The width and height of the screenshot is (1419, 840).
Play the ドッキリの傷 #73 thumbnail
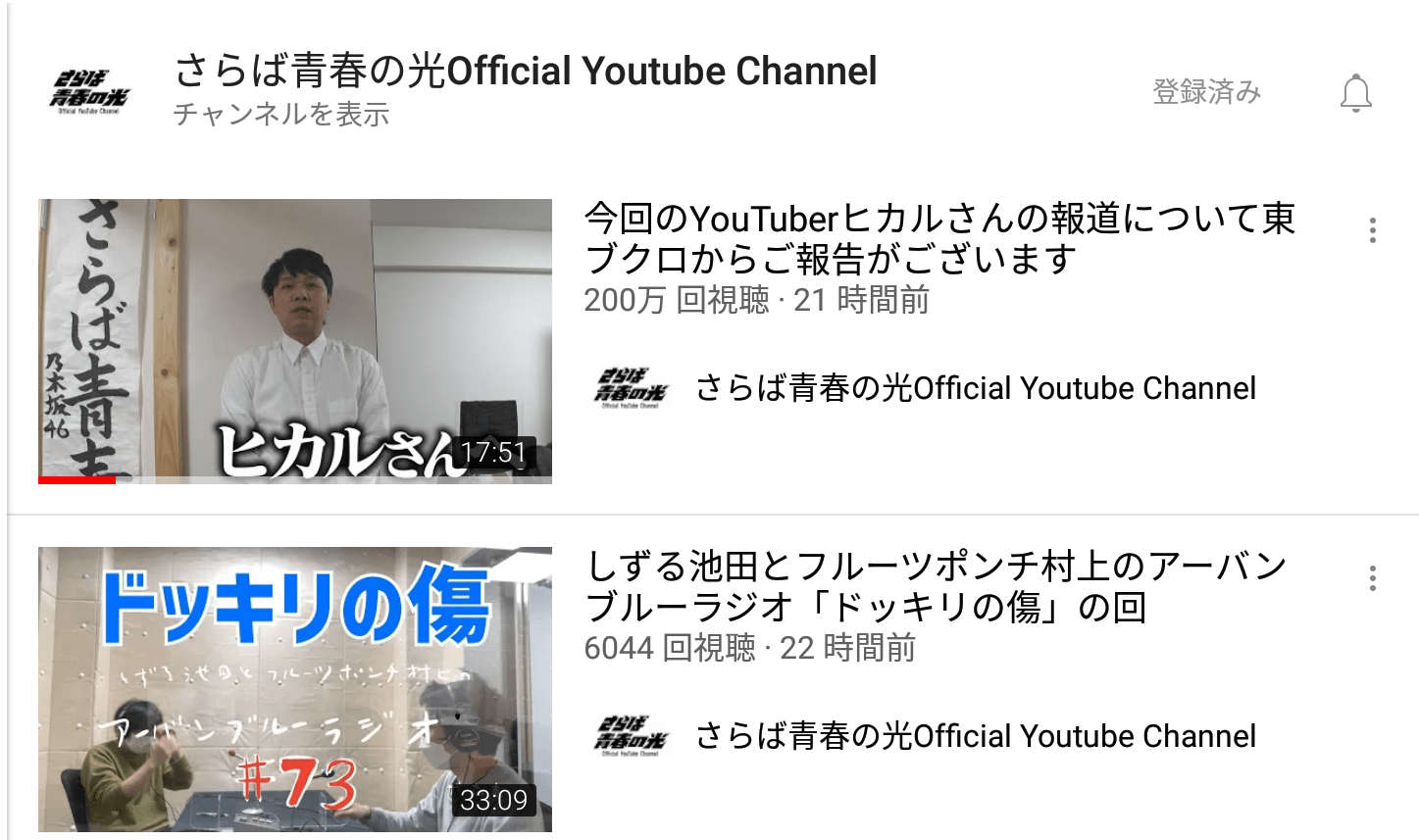tap(295, 689)
